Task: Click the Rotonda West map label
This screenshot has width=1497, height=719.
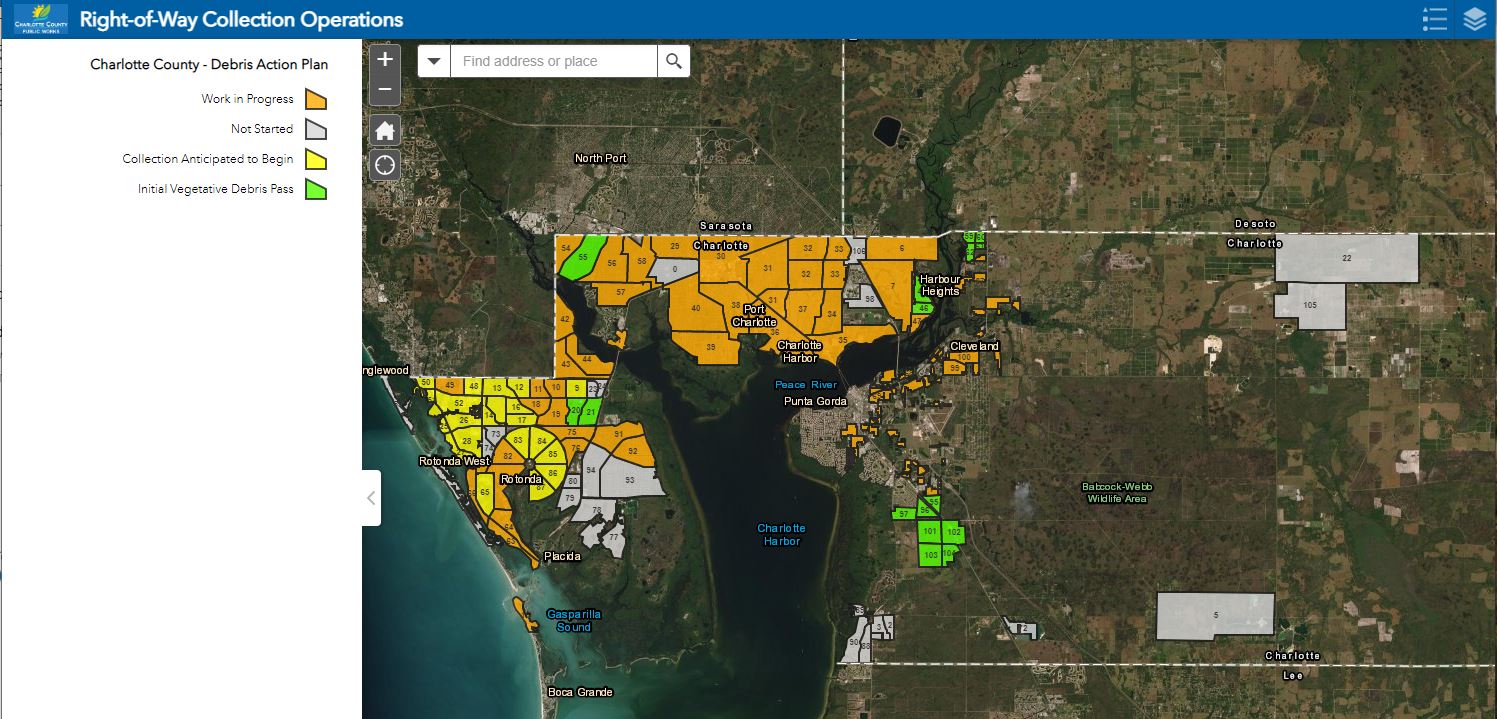Action: point(454,462)
